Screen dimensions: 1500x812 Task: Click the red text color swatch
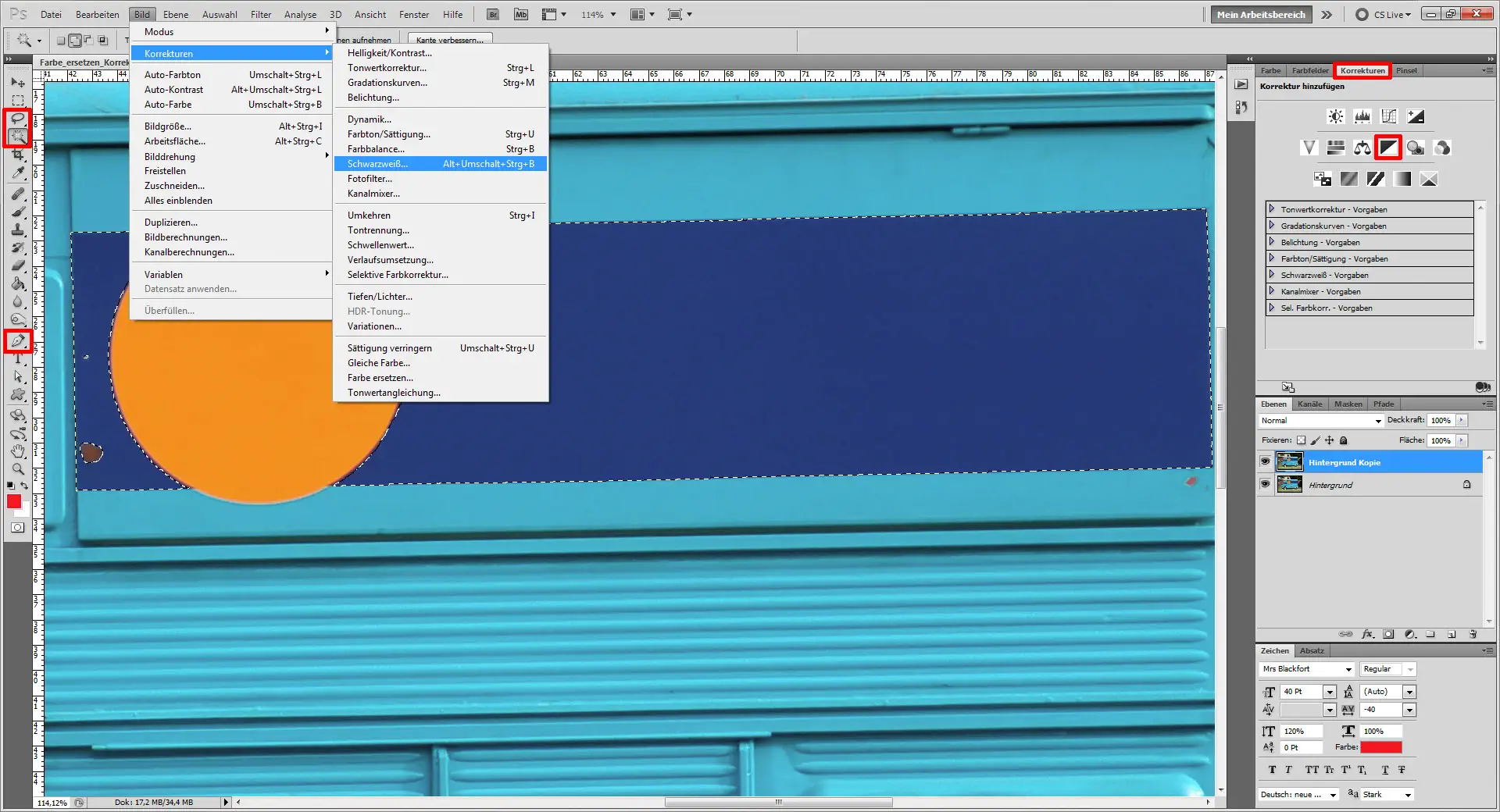pyautogui.click(x=1380, y=747)
